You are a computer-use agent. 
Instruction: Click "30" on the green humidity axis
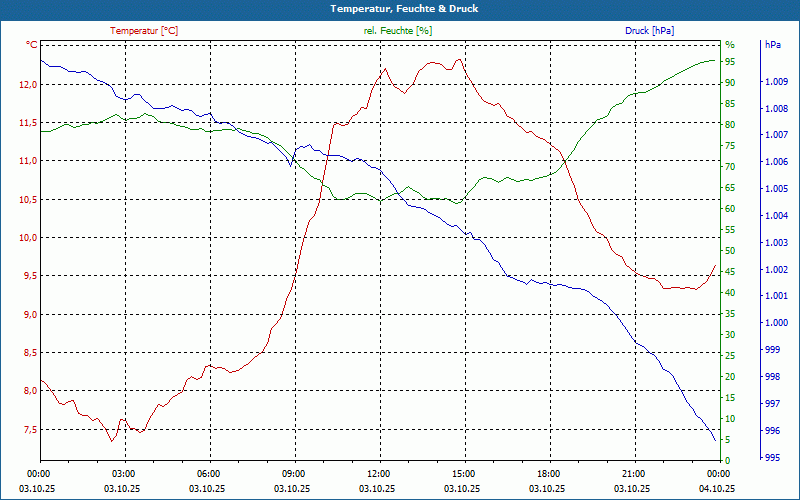pyautogui.click(x=730, y=335)
